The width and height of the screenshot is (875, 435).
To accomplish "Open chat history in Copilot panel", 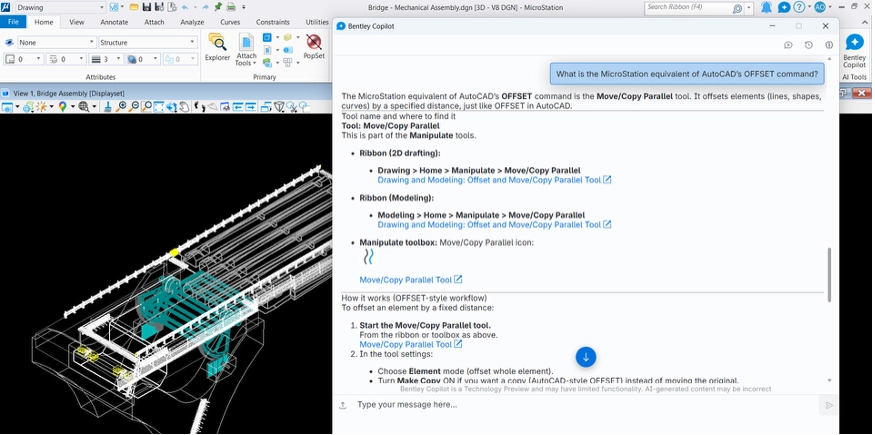I will [x=809, y=45].
